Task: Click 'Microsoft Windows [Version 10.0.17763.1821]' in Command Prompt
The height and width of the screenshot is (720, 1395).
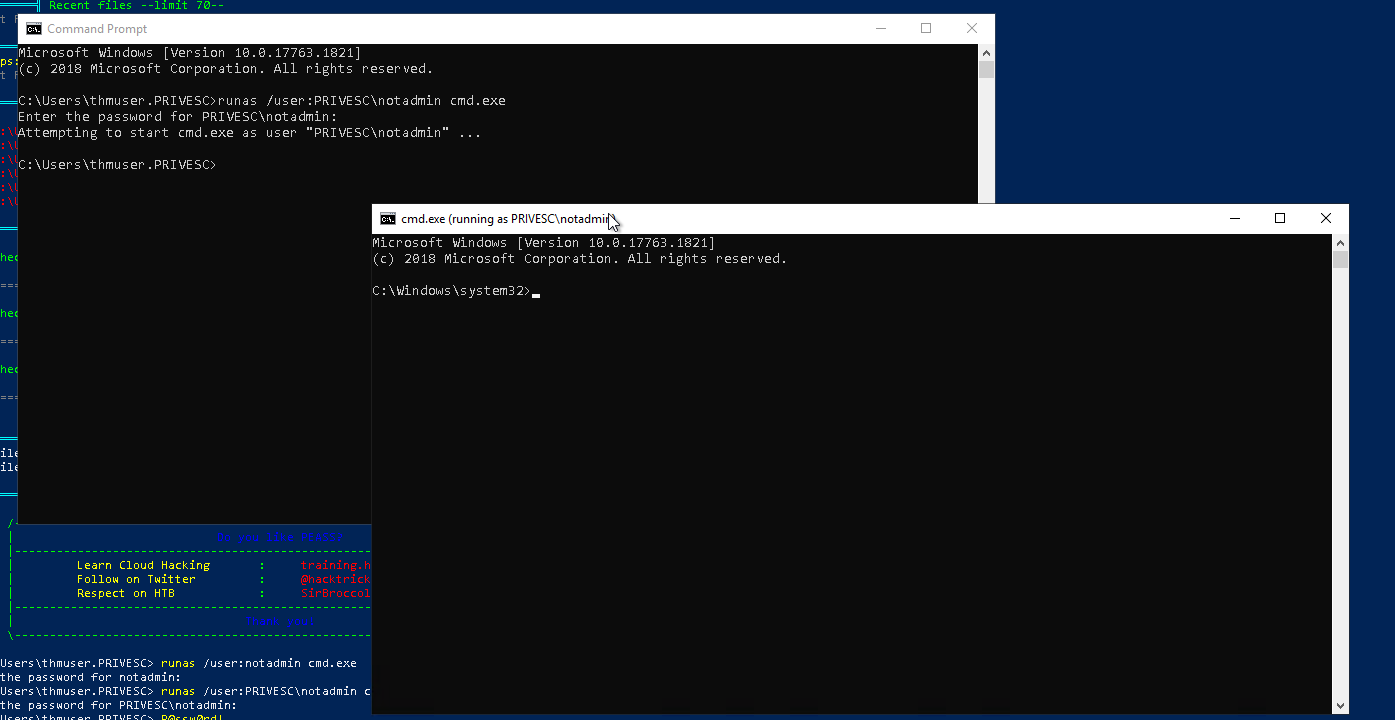Action: point(190,53)
